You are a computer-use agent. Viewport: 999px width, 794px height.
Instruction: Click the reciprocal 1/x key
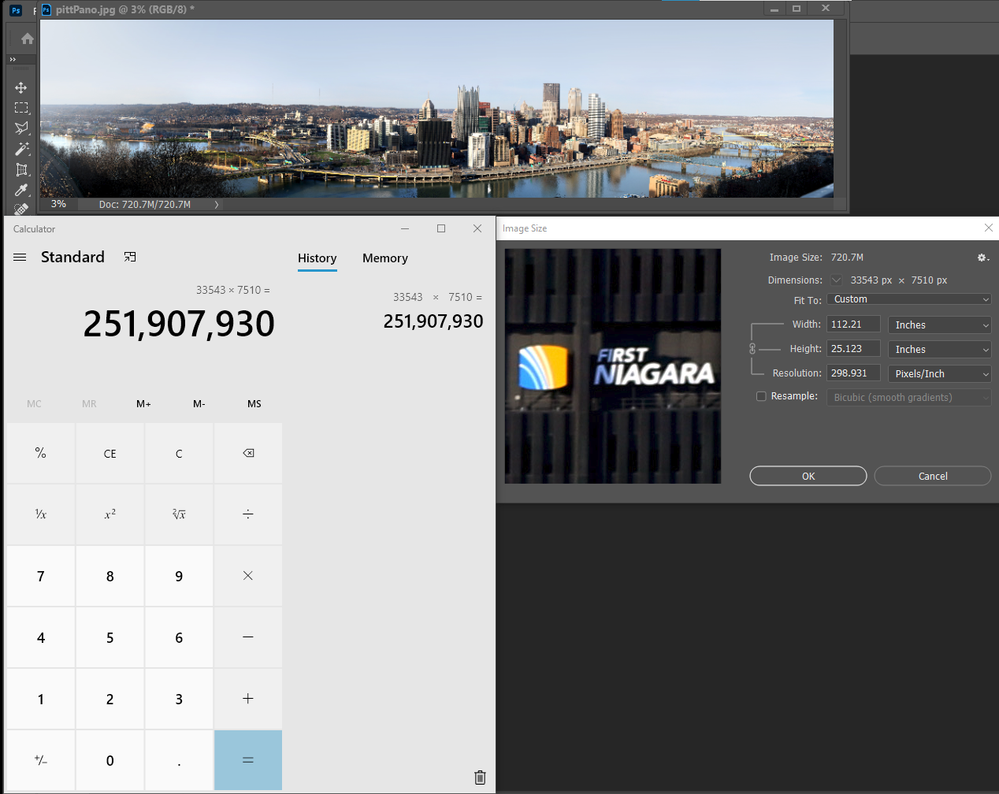pos(41,514)
